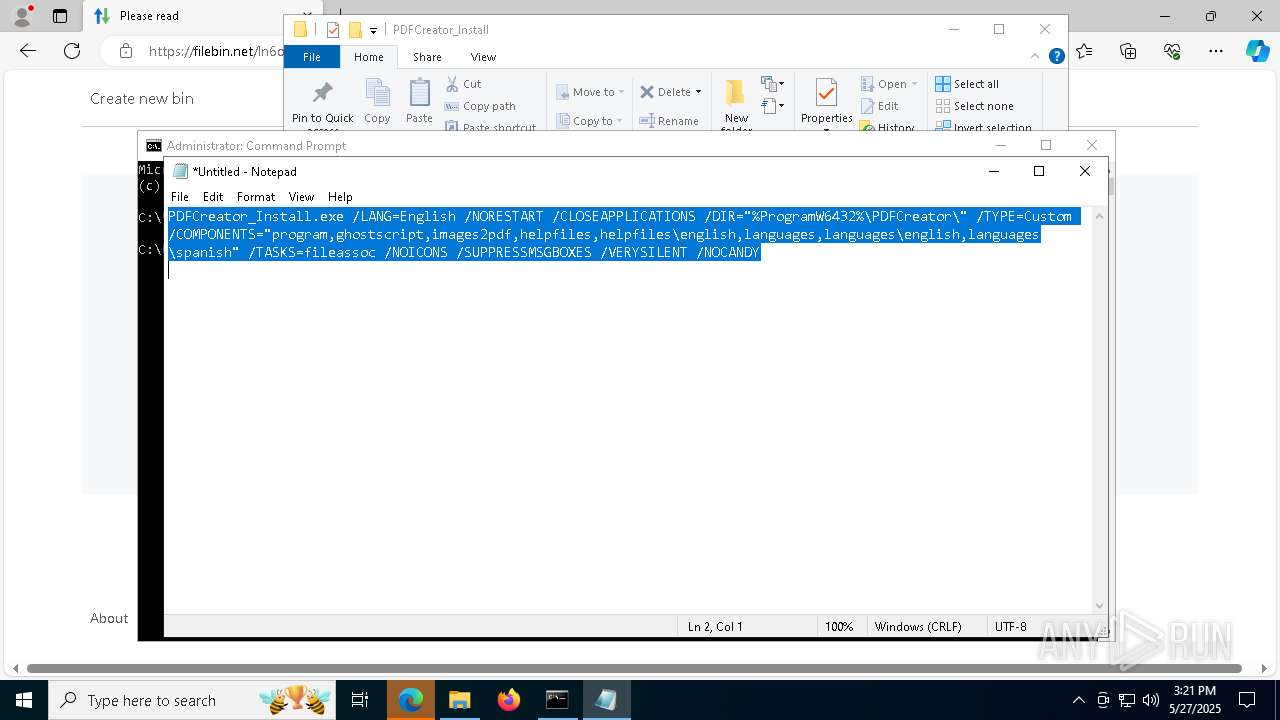Click the Notepad scroll up arrow
This screenshot has height=720, width=1280.
(1099, 216)
